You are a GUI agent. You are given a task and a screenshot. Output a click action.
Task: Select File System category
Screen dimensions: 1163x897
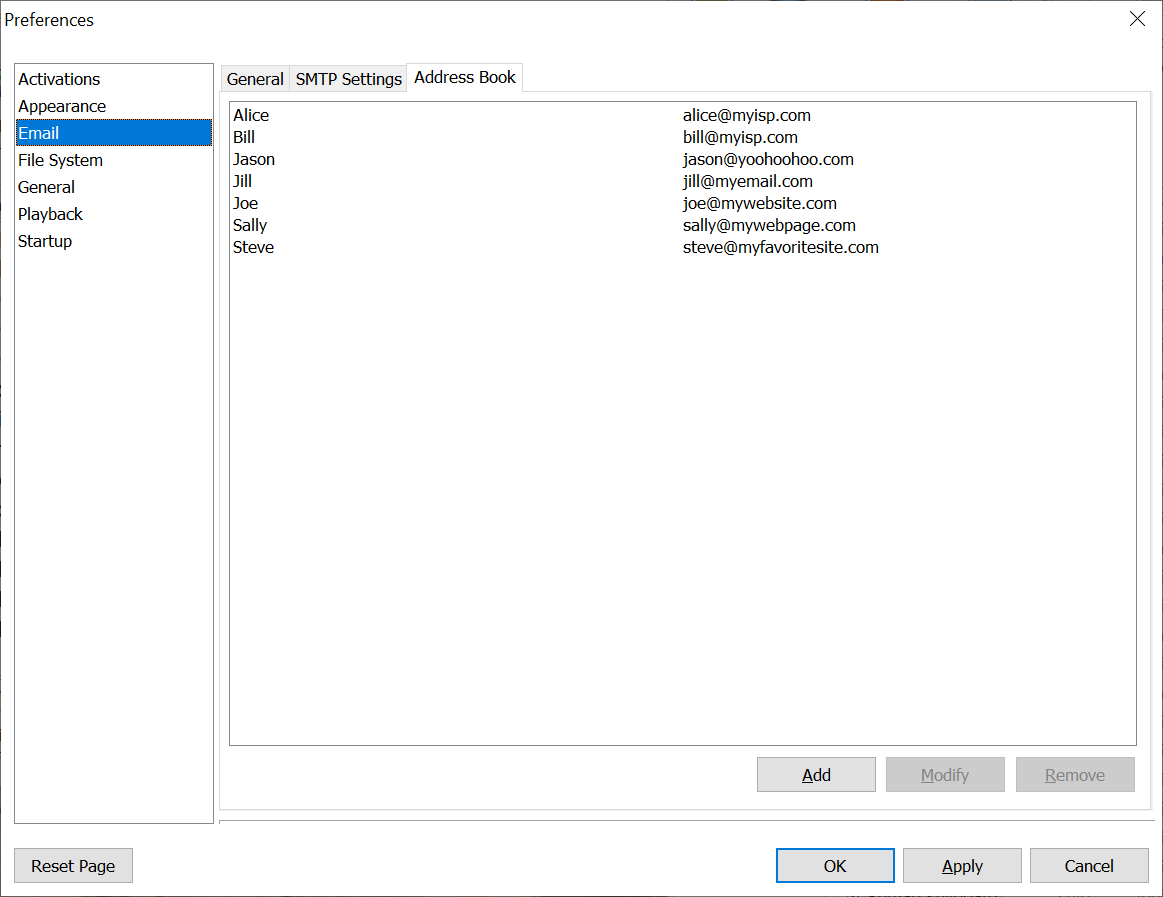point(60,160)
